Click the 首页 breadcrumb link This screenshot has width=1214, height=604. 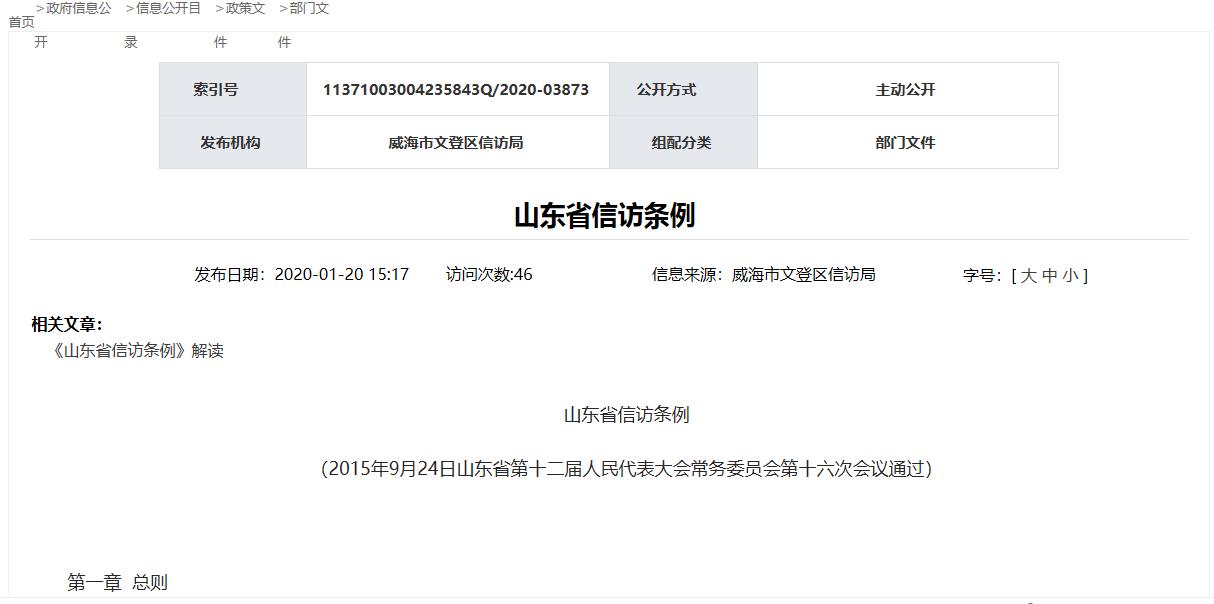(21, 22)
